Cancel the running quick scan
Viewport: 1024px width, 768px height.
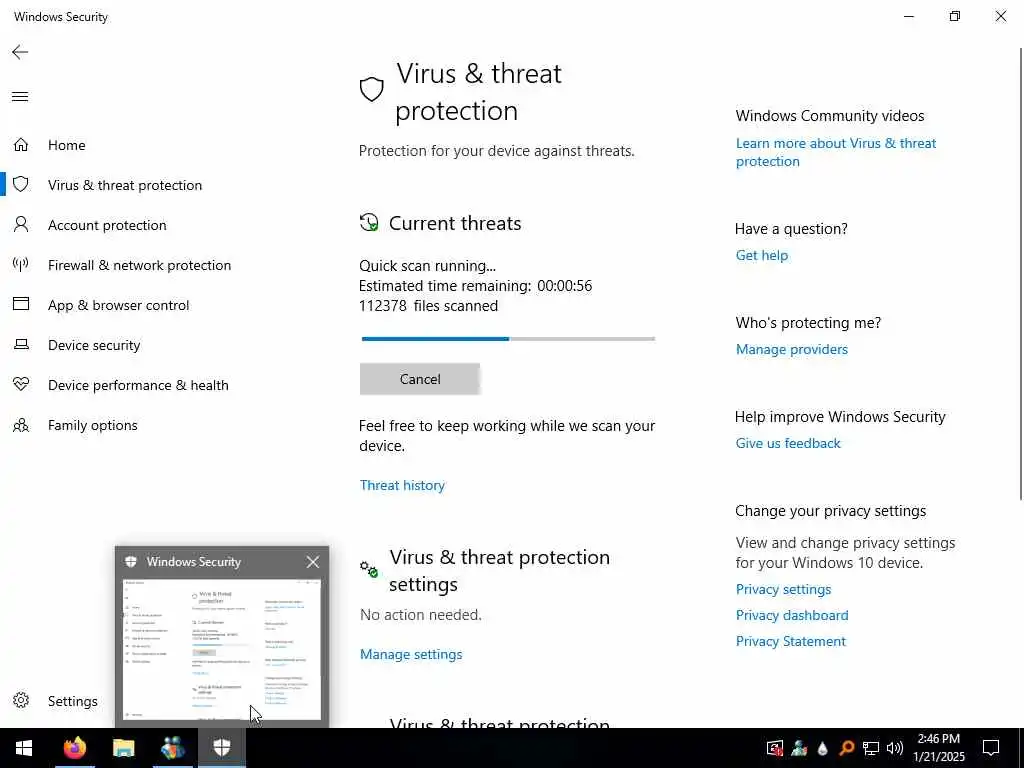point(420,379)
